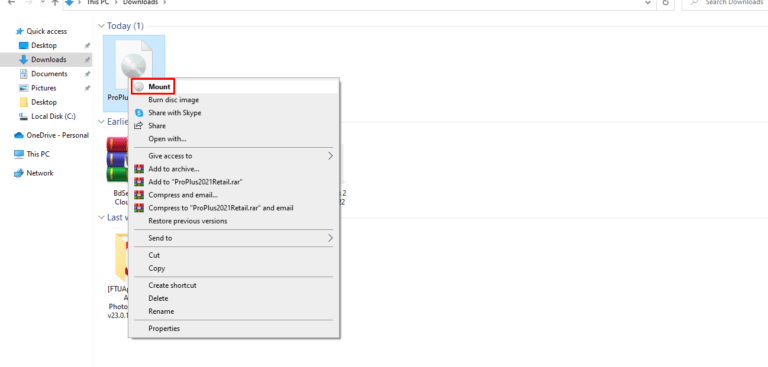Expand the Send to submenu

tap(234, 238)
